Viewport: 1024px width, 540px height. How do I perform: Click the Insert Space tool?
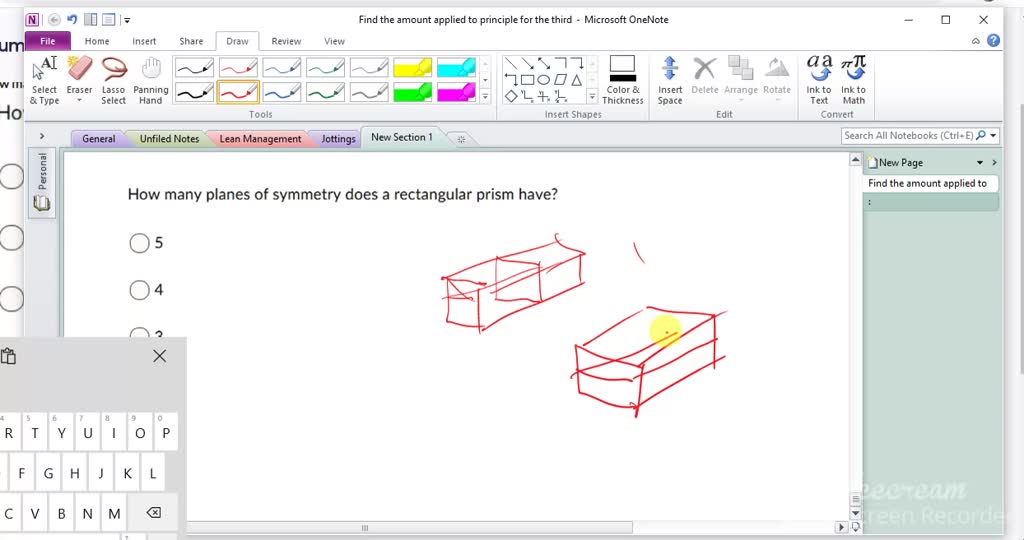pos(670,81)
